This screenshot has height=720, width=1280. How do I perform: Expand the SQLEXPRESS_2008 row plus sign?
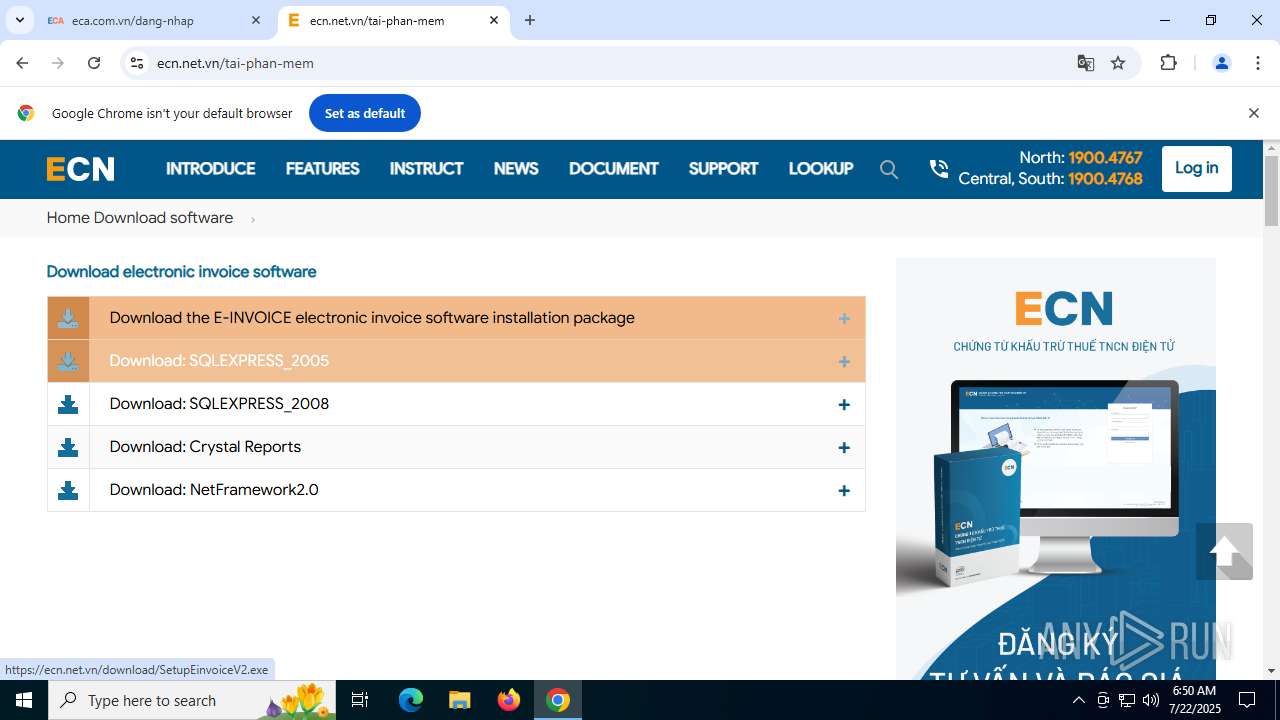(x=844, y=404)
